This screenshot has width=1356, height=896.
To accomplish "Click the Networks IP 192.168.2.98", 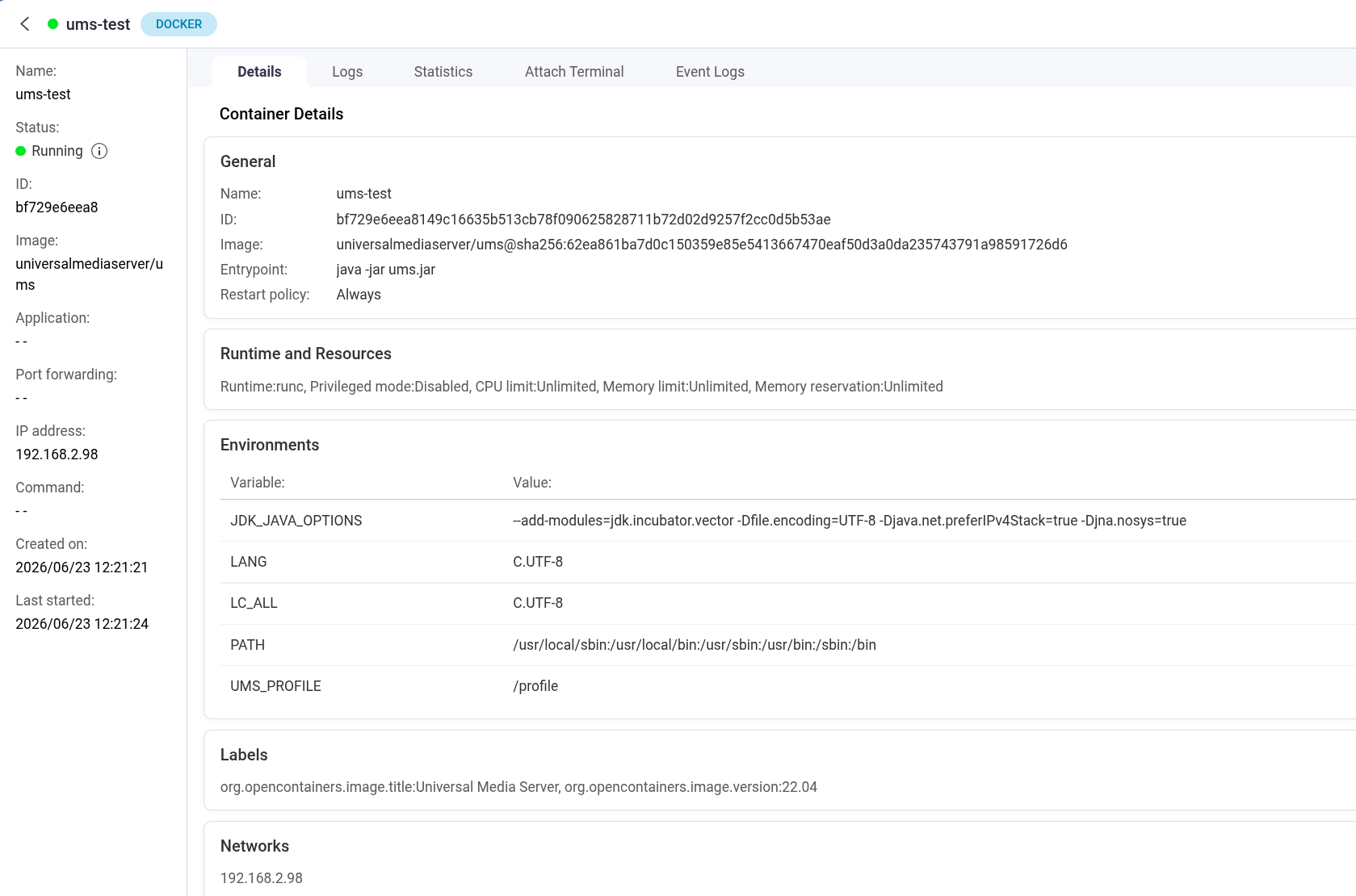I will pos(261,878).
